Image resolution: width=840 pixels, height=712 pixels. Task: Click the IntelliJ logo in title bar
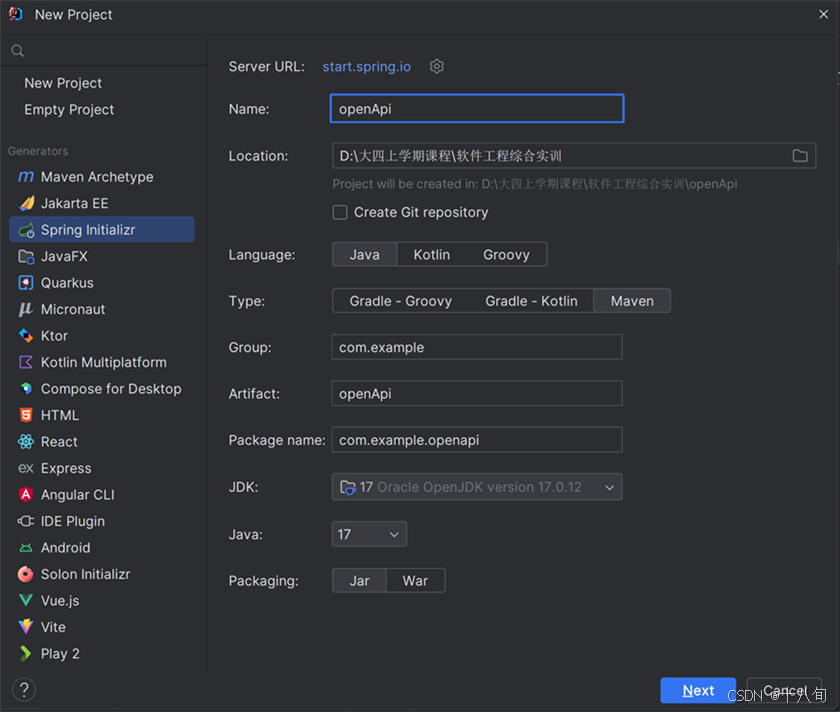[x=16, y=14]
